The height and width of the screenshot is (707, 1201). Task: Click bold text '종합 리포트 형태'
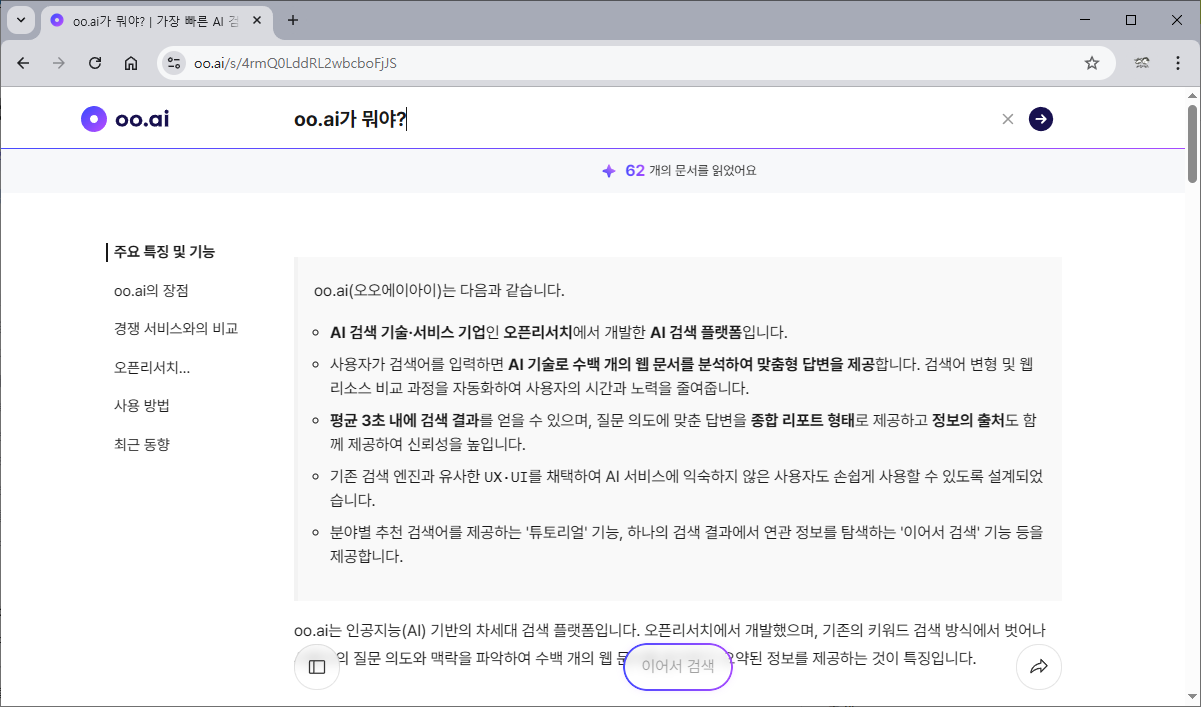pyautogui.click(x=803, y=420)
